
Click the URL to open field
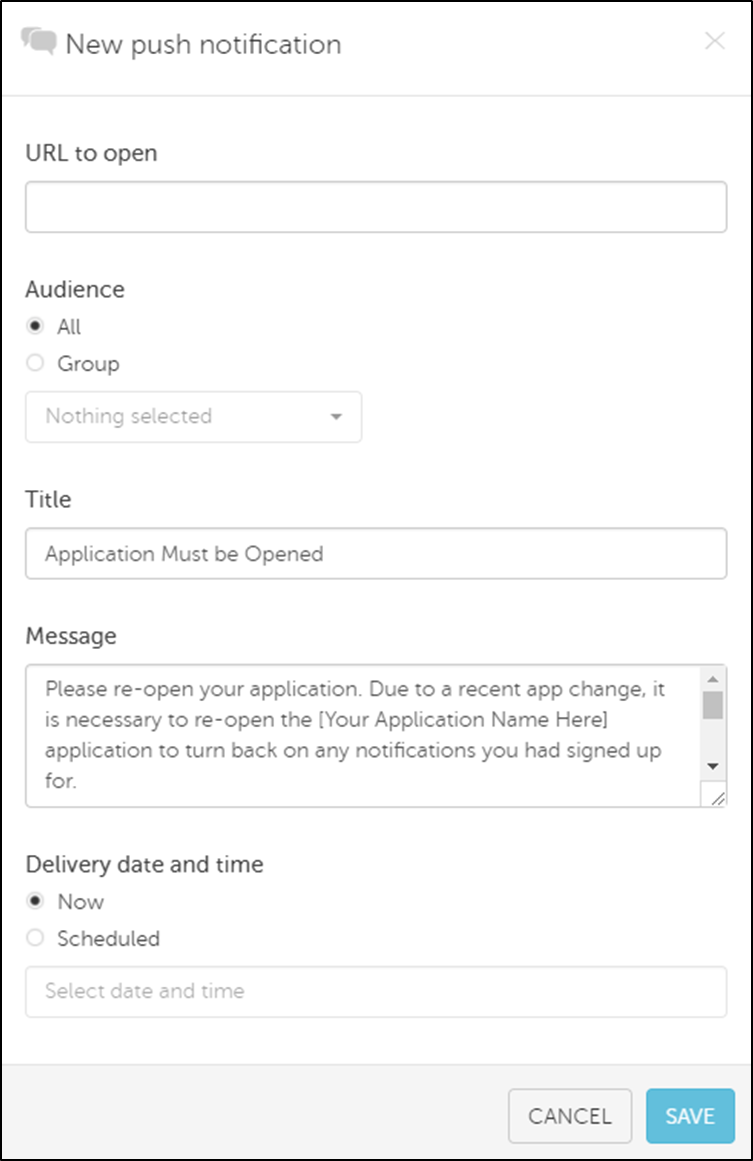(x=376, y=206)
